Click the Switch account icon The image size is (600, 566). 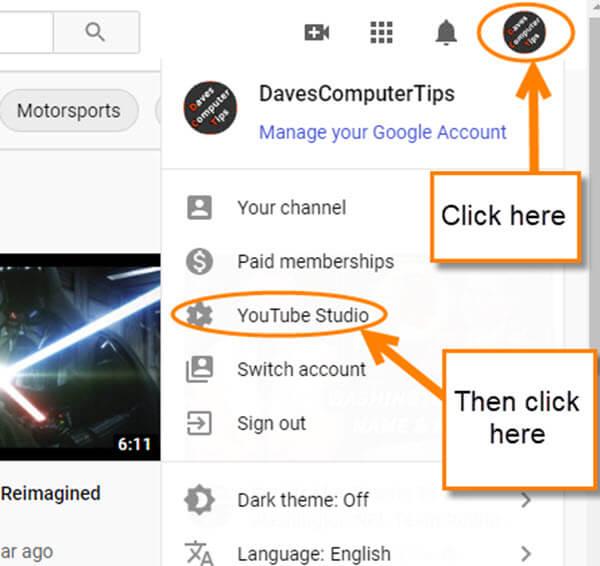pyautogui.click(x=199, y=369)
